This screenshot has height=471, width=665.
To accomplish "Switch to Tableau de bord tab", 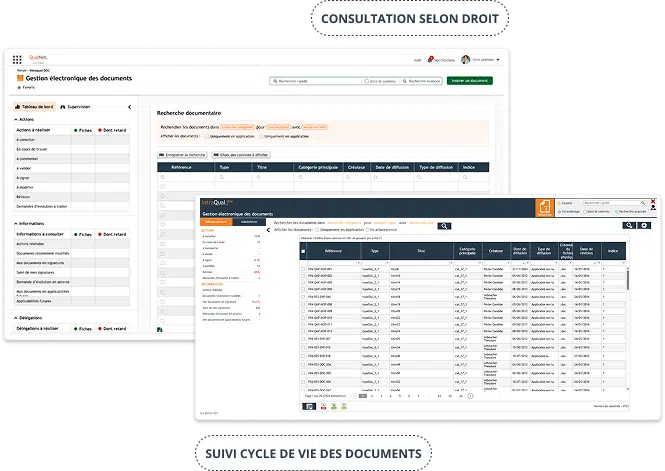I will pos(34,107).
